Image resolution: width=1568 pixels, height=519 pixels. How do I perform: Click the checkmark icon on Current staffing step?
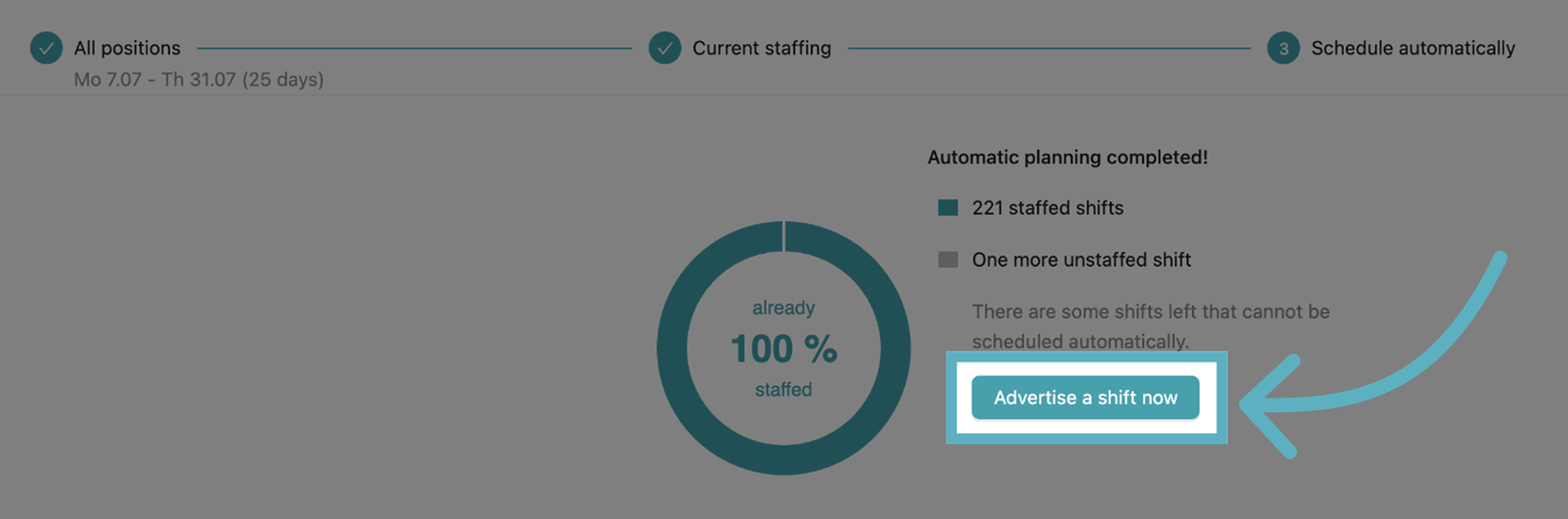(665, 48)
